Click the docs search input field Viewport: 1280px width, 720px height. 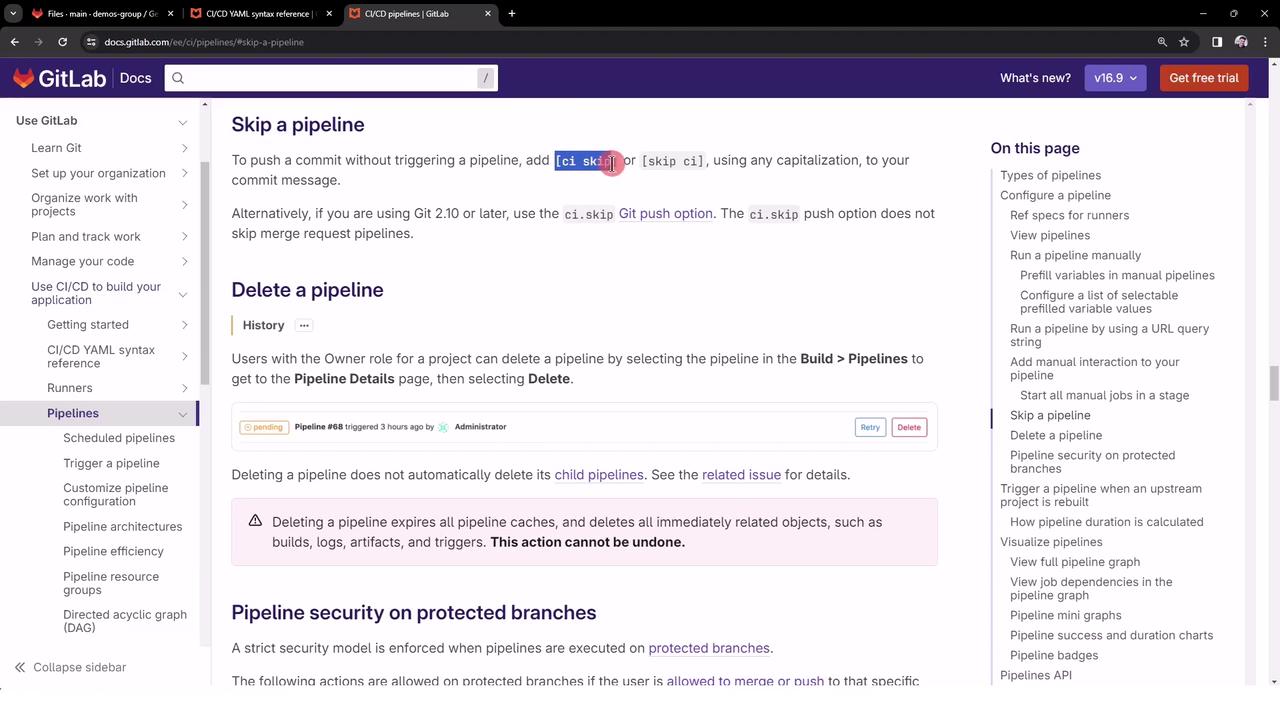[x=331, y=78]
